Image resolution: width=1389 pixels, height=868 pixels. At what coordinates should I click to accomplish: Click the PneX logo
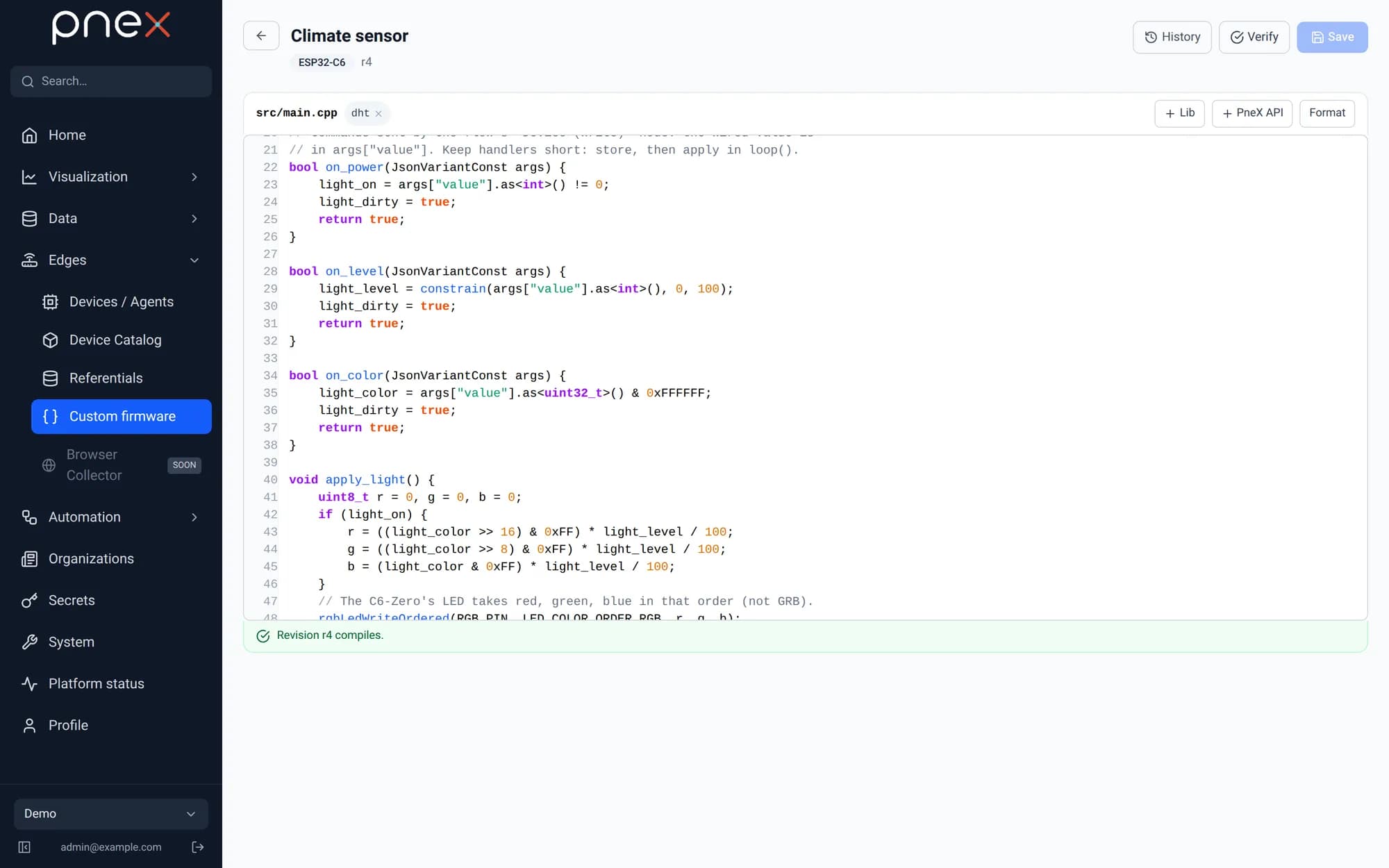click(111, 26)
